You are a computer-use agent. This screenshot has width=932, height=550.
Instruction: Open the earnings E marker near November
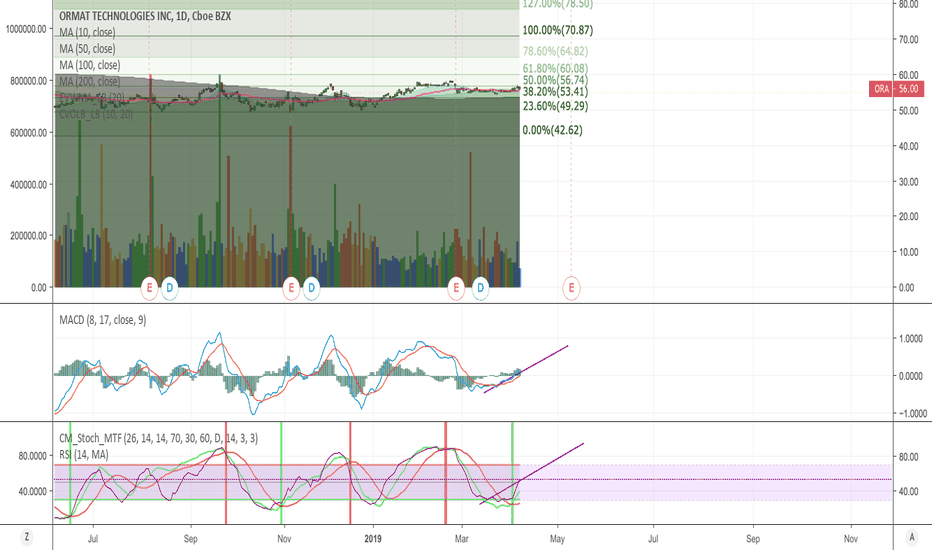pyautogui.click(x=291, y=288)
